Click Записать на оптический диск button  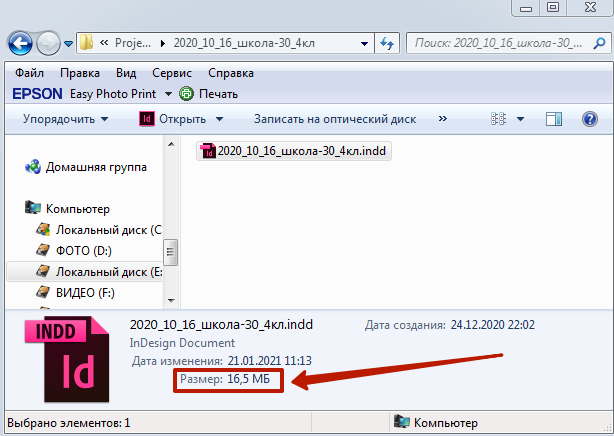334,119
